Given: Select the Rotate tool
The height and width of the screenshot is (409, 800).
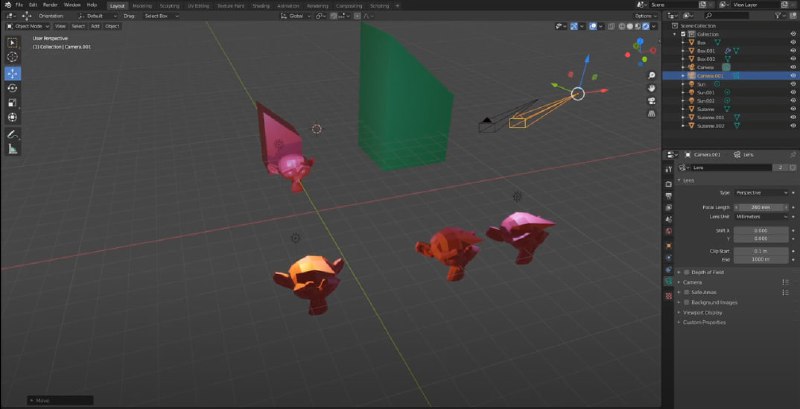Looking at the screenshot, I should tap(13, 88).
